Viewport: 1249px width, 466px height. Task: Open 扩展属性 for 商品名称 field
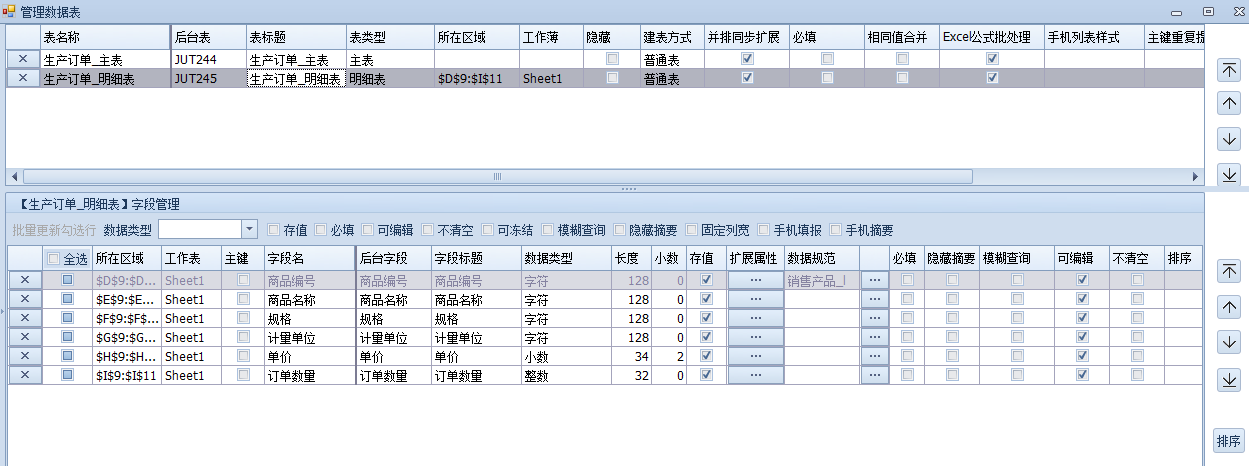[755, 299]
